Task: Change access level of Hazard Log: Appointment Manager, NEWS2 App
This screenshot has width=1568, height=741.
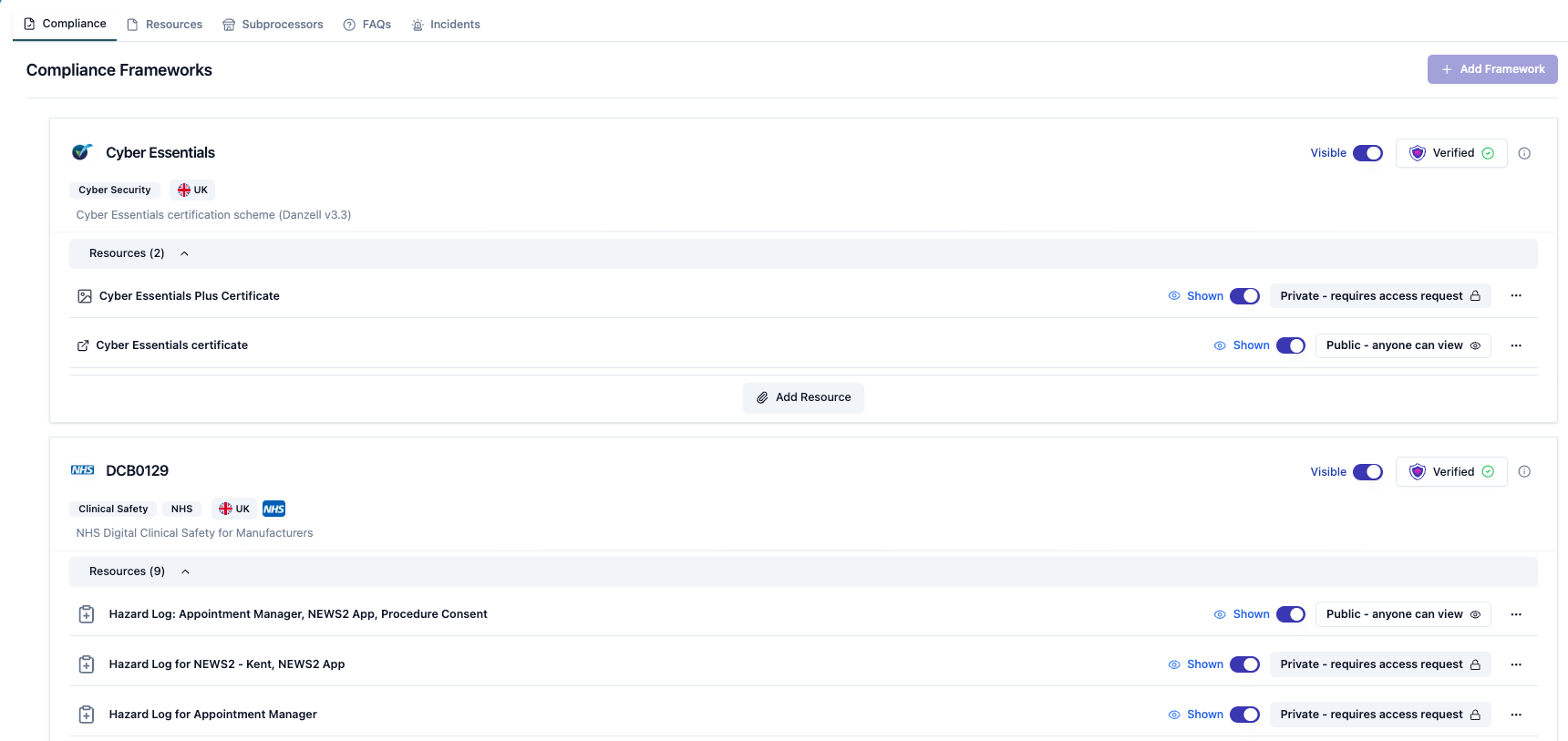Action: (x=1403, y=614)
